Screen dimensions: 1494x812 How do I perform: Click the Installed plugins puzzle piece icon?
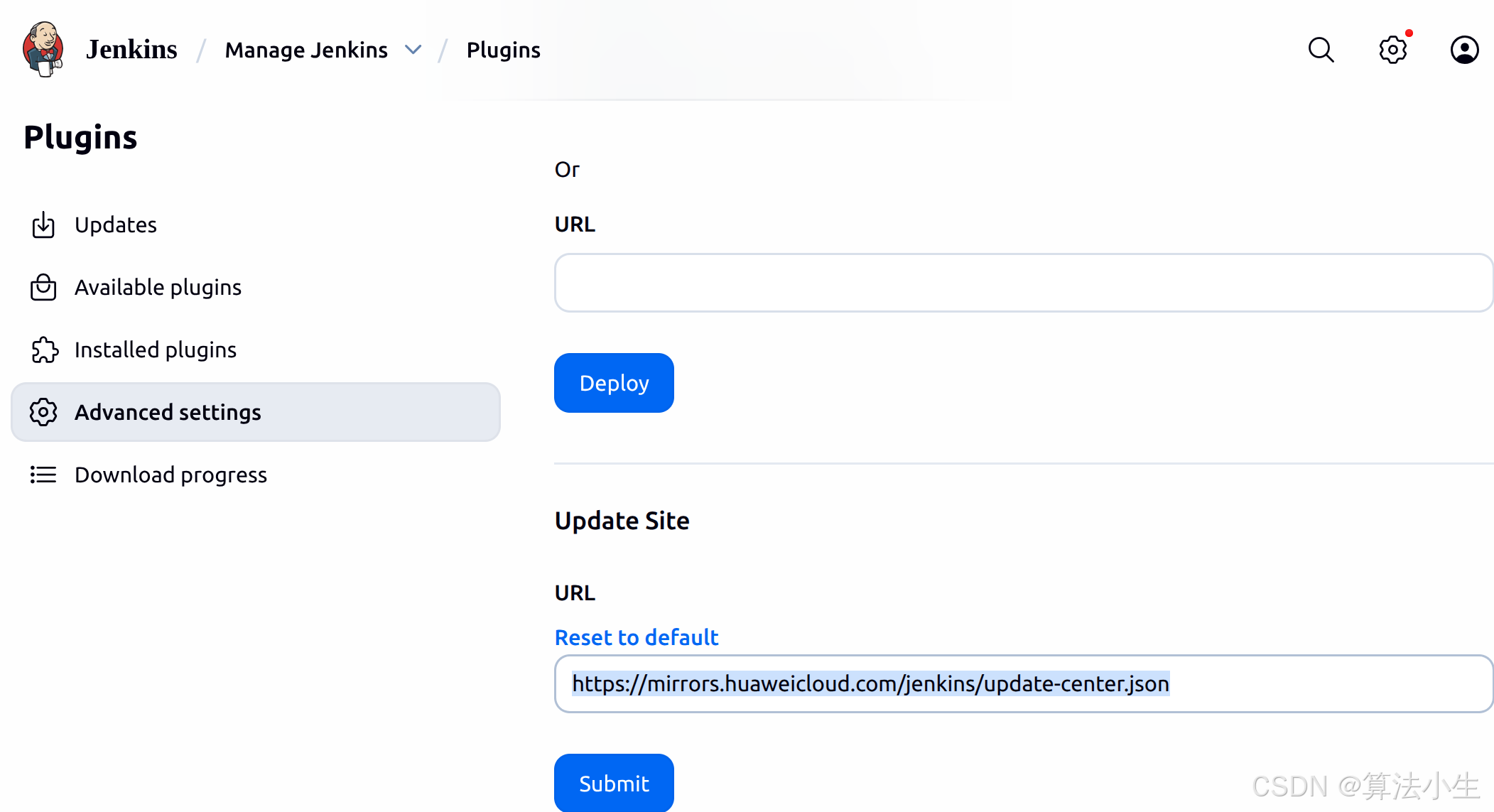[x=44, y=350]
